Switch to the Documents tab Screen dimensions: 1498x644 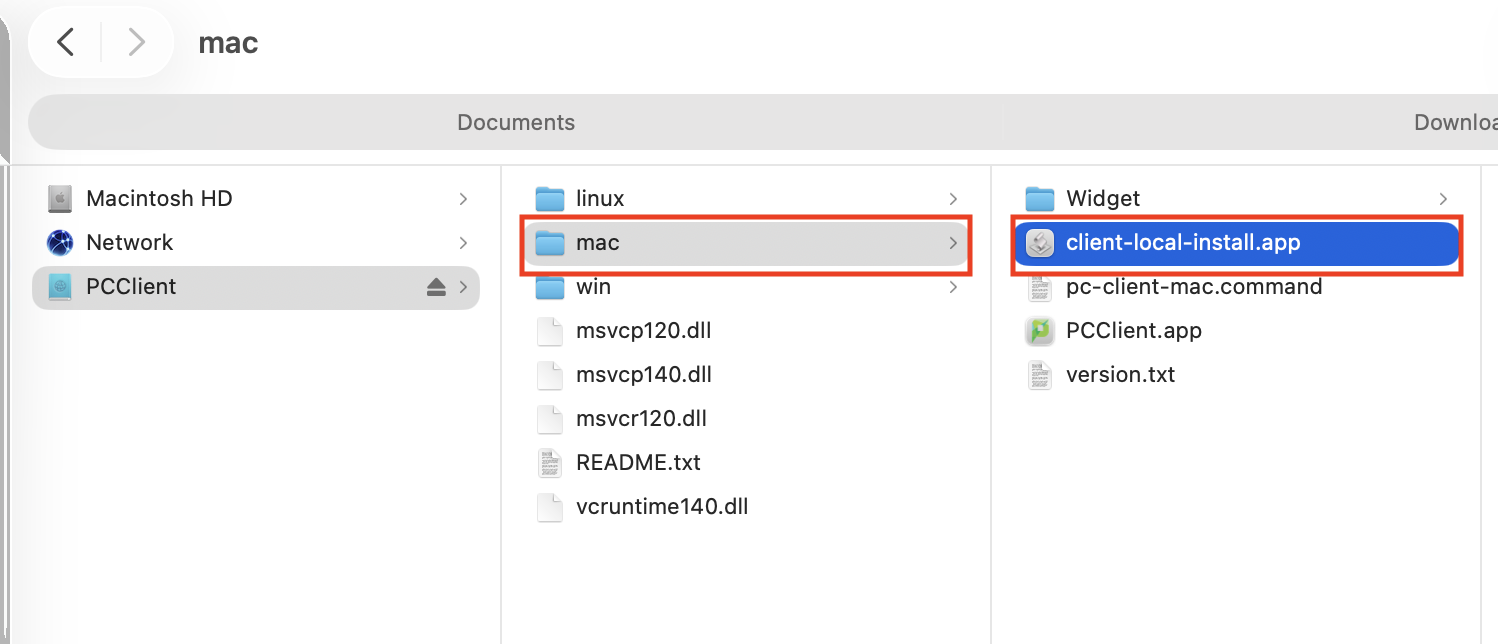pyautogui.click(x=516, y=123)
